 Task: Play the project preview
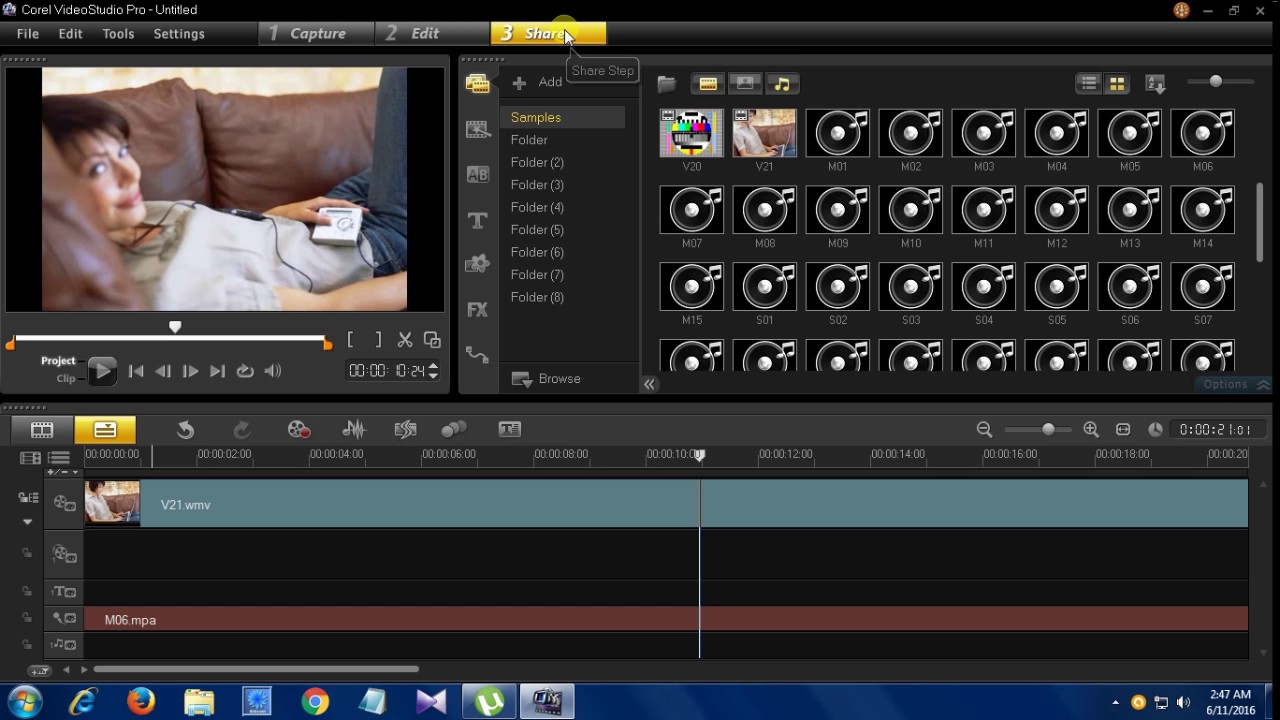(x=101, y=371)
